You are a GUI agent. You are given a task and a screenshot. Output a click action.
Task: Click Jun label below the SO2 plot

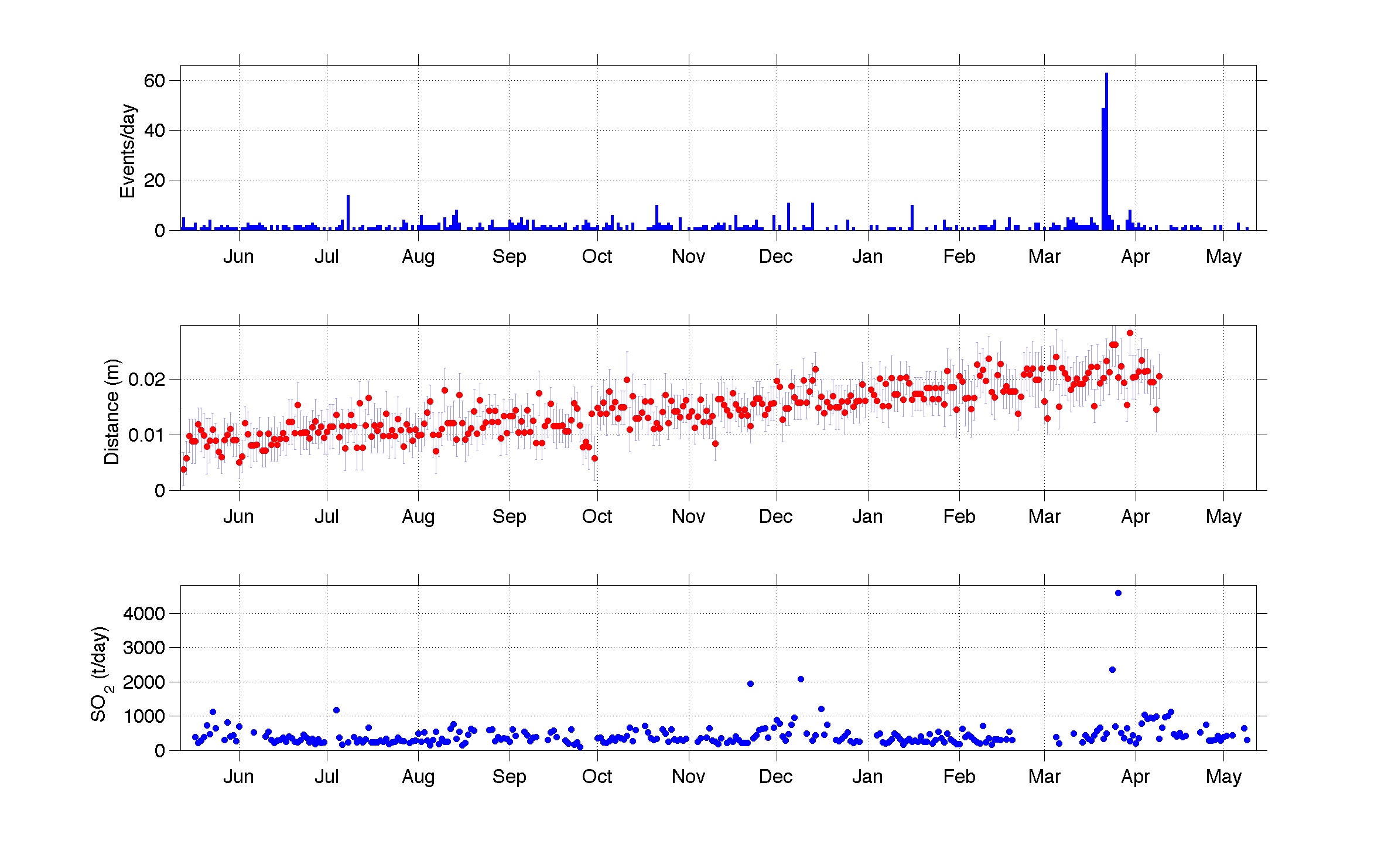coord(238,777)
